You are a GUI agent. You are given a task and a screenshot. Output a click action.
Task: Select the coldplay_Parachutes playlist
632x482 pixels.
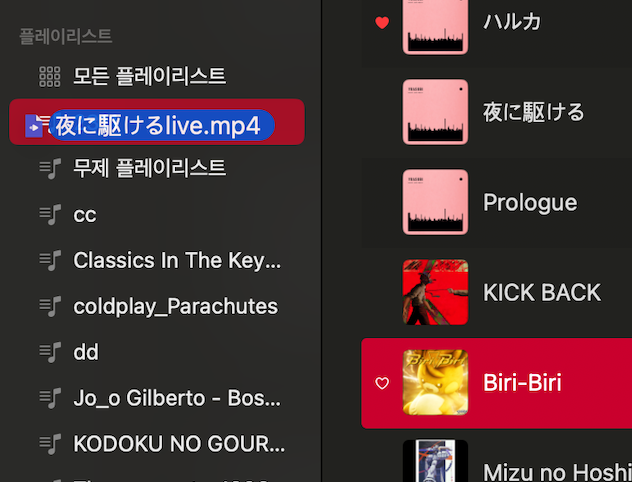[157, 306]
